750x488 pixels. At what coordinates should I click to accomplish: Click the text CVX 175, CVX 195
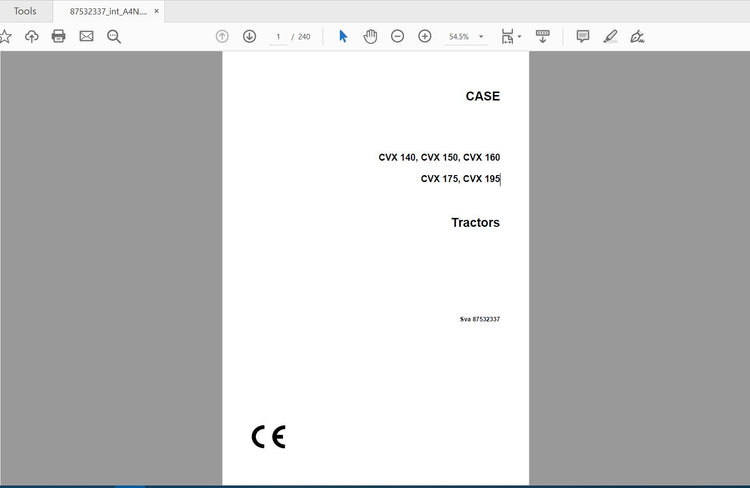click(460, 179)
